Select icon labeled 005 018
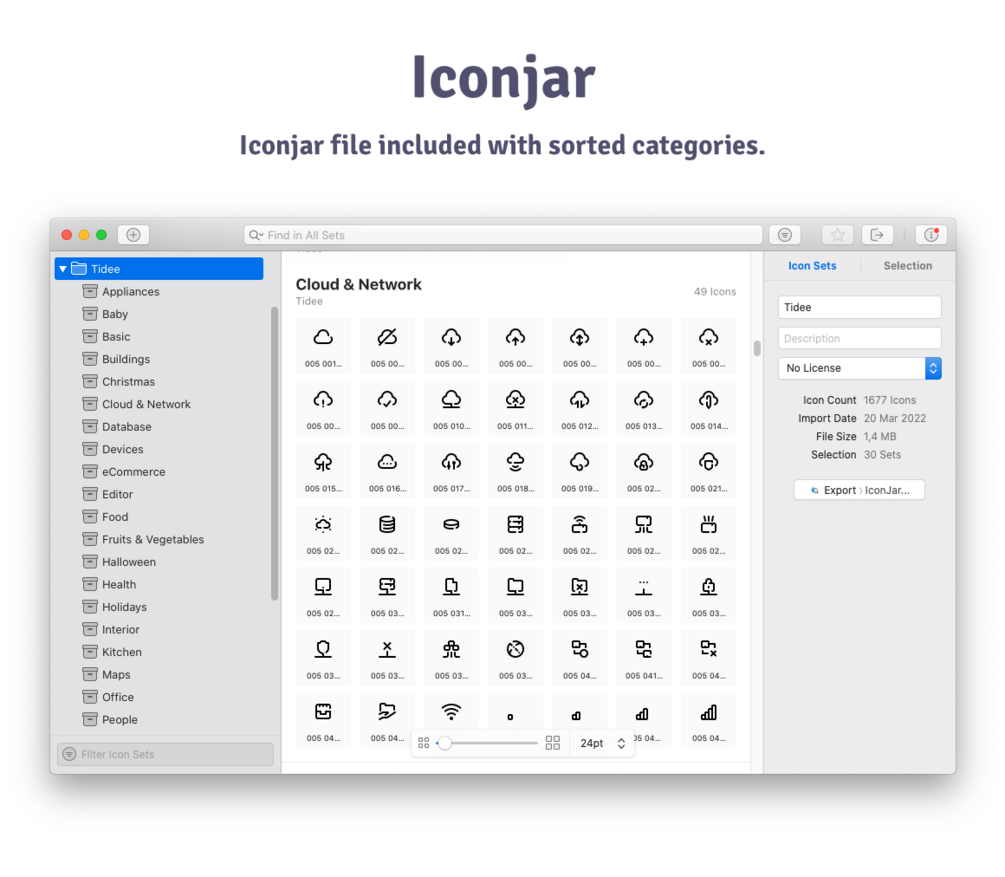Screen dimensions: 1005x877 (515, 470)
